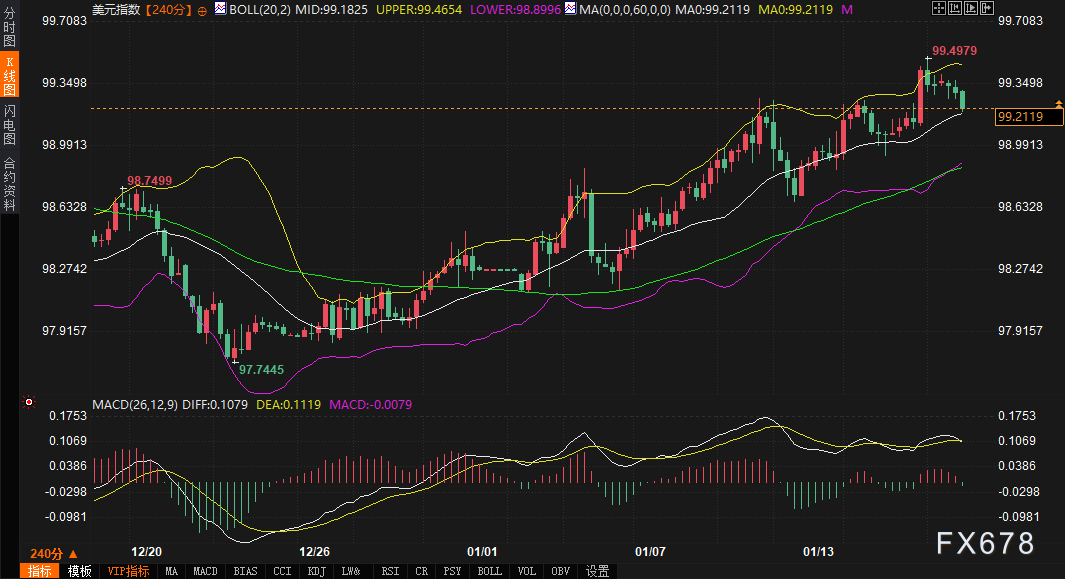Expand the orange arrow at right price axis
The height and width of the screenshot is (579, 1065).
click(x=1058, y=103)
